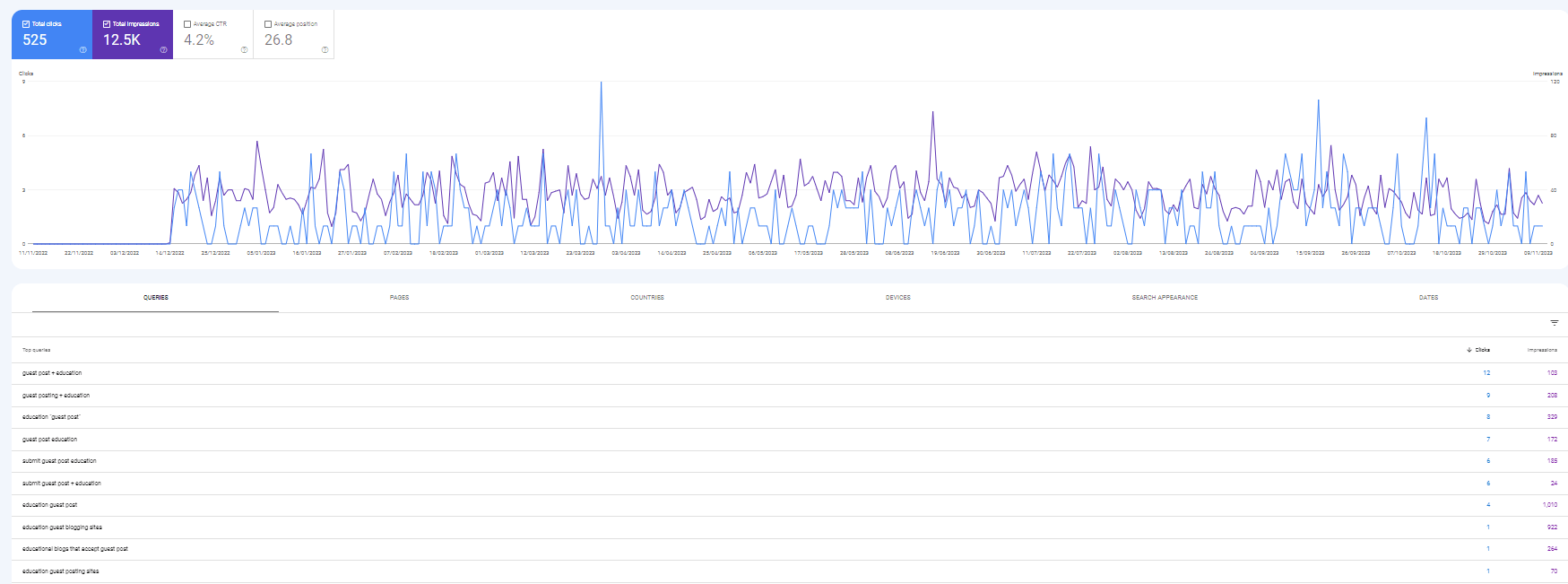Enable the Average CTR checkbox
The image size is (1568, 584).
coord(187,24)
